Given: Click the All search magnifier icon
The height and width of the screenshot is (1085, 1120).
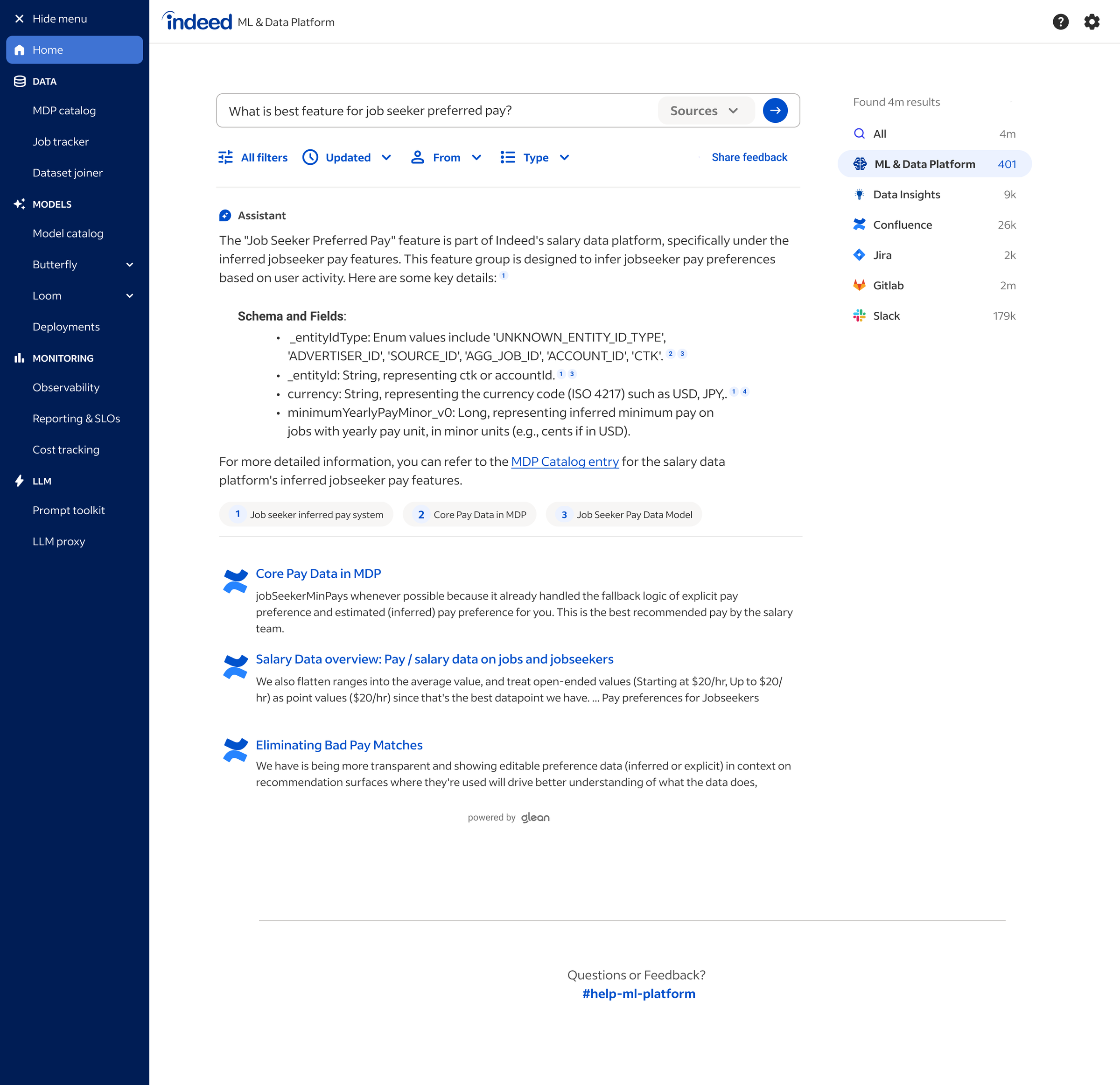Looking at the screenshot, I should click(x=859, y=133).
